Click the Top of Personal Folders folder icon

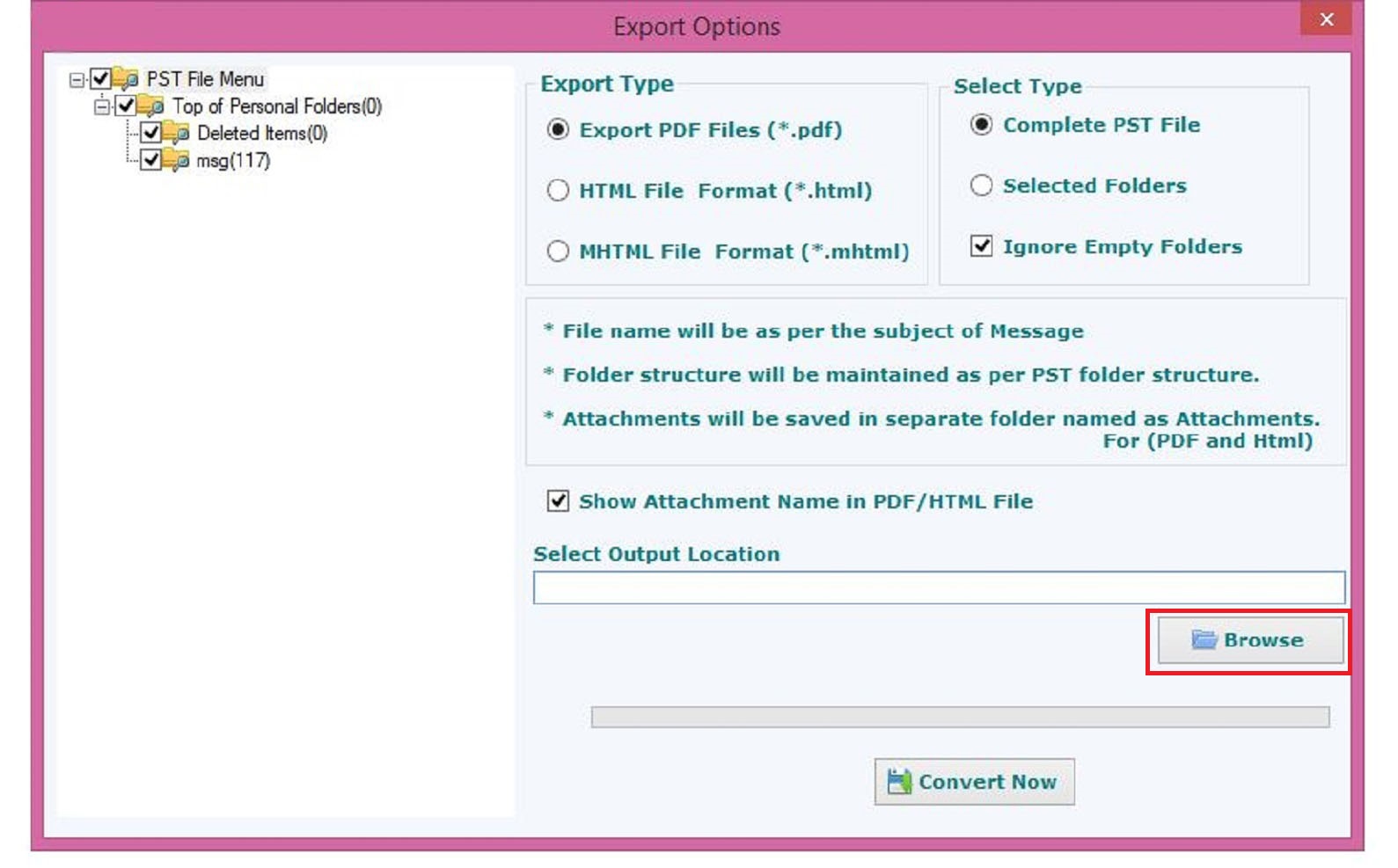[x=150, y=106]
